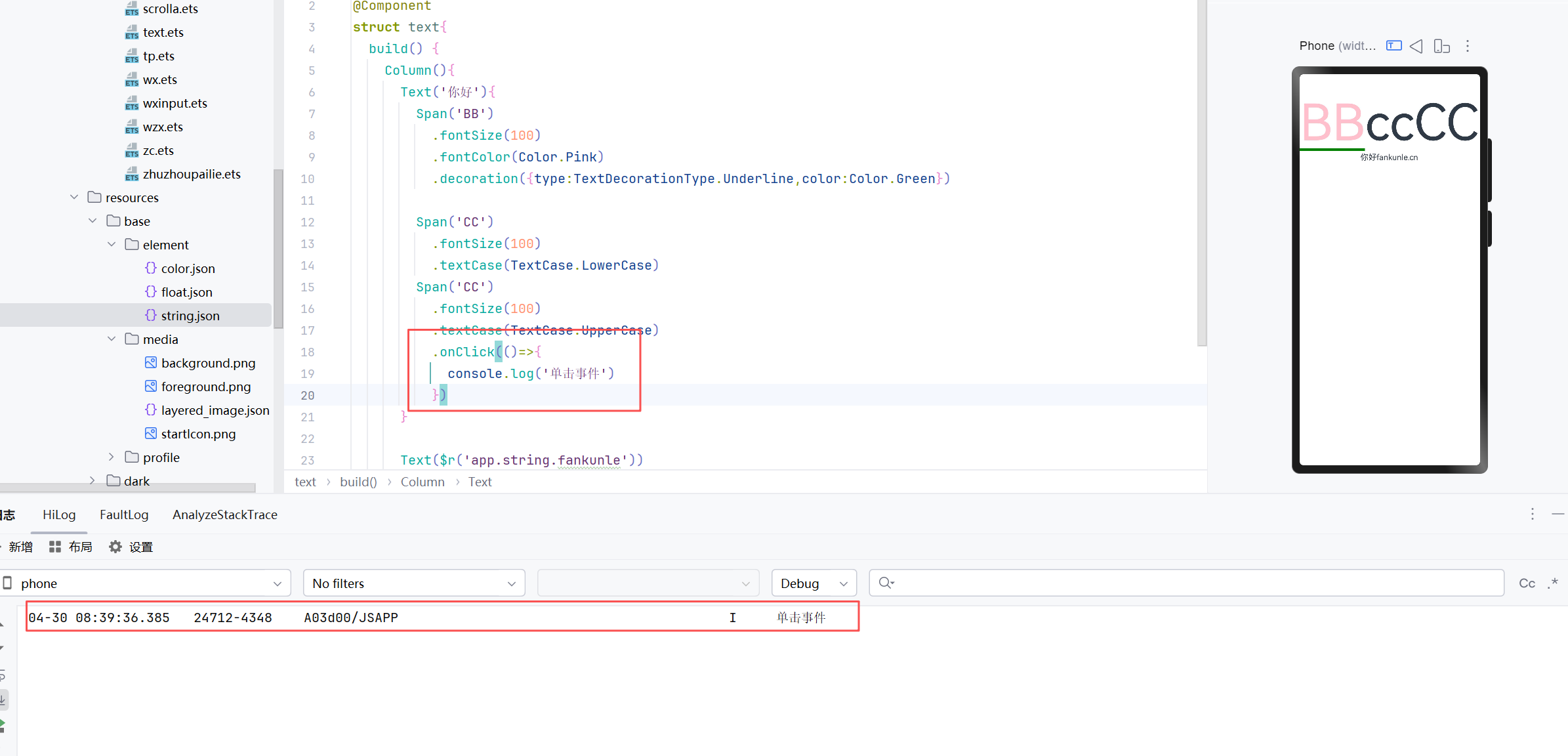The width and height of the screenshot is (1568, 756).
Task: Open the multi-device preview icon
Action: (x=1441, y=46)
